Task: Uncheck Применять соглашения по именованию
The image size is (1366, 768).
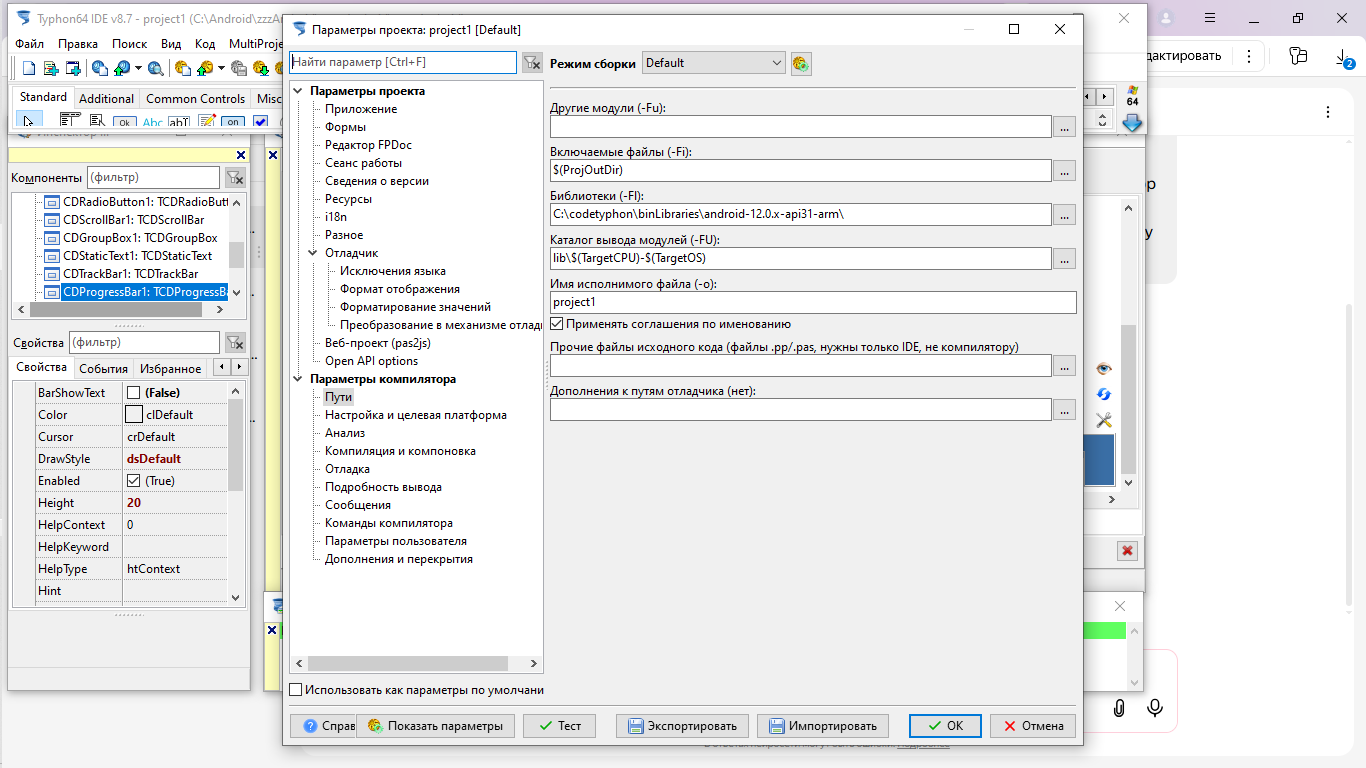Action: click(x=557, y=324)
